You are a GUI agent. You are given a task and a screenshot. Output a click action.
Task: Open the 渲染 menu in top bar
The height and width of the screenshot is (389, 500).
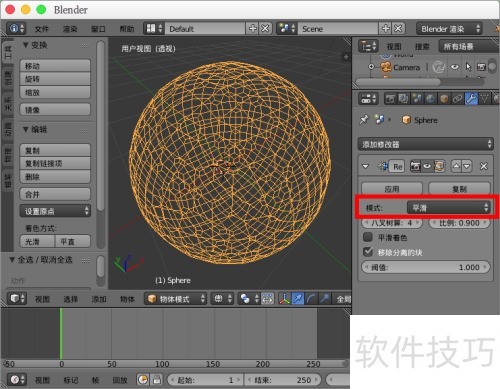(70, 29)
